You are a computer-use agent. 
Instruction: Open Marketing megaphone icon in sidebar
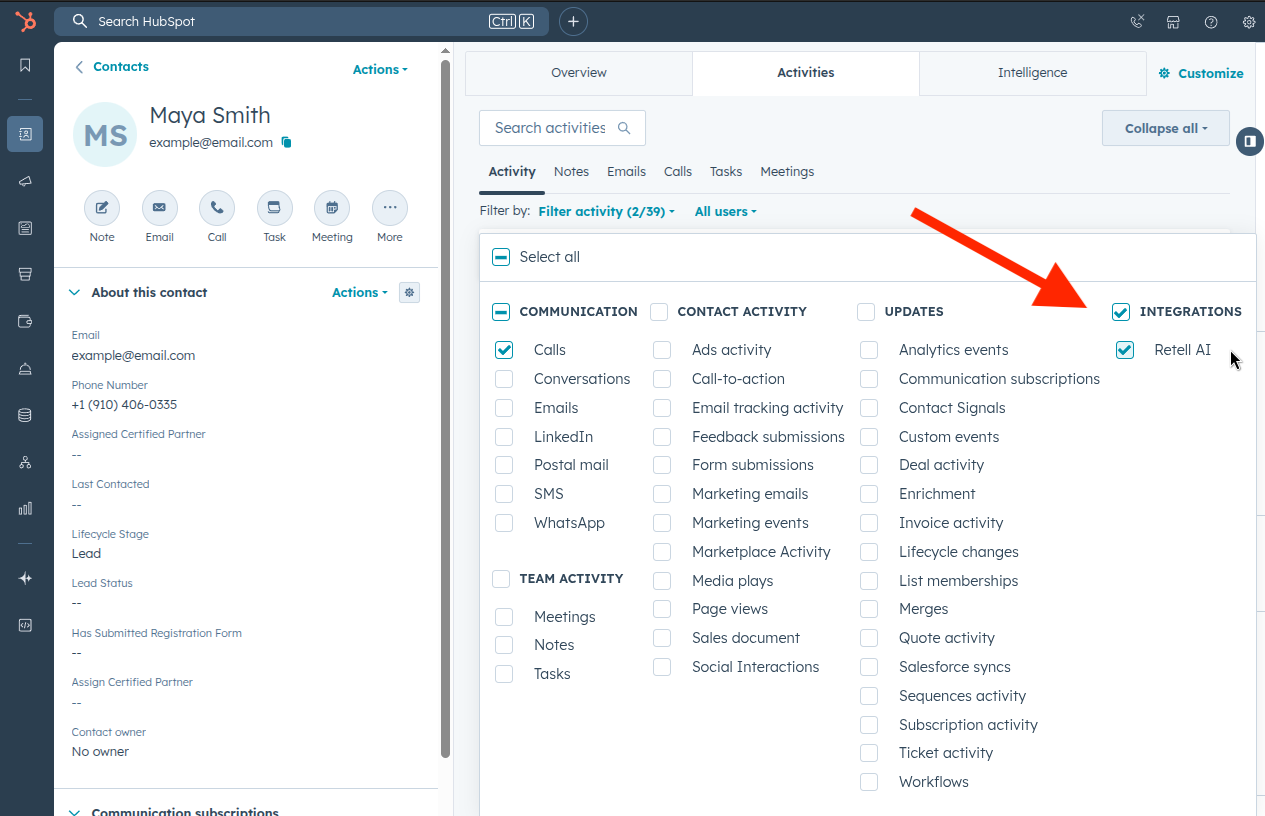(x=25, y=181)
